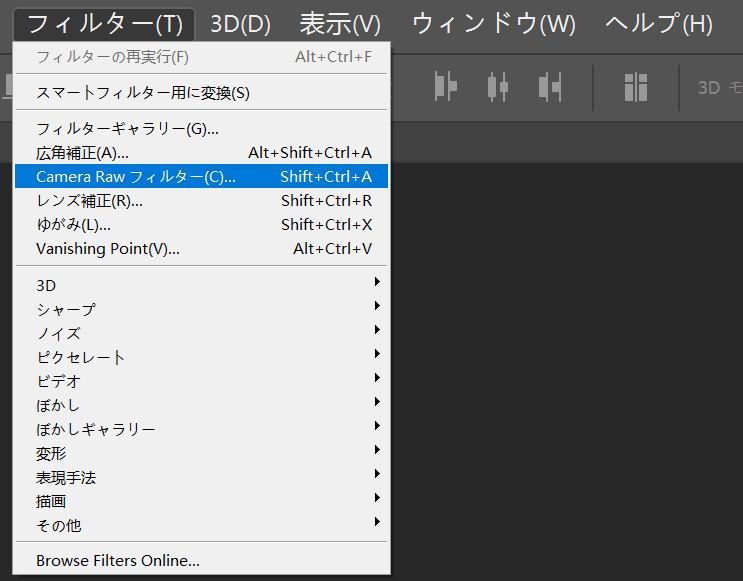Open the 3D(D) menu
Viewport: 743px width, 581px height.
pyautogui.click(x=240, y=24)
